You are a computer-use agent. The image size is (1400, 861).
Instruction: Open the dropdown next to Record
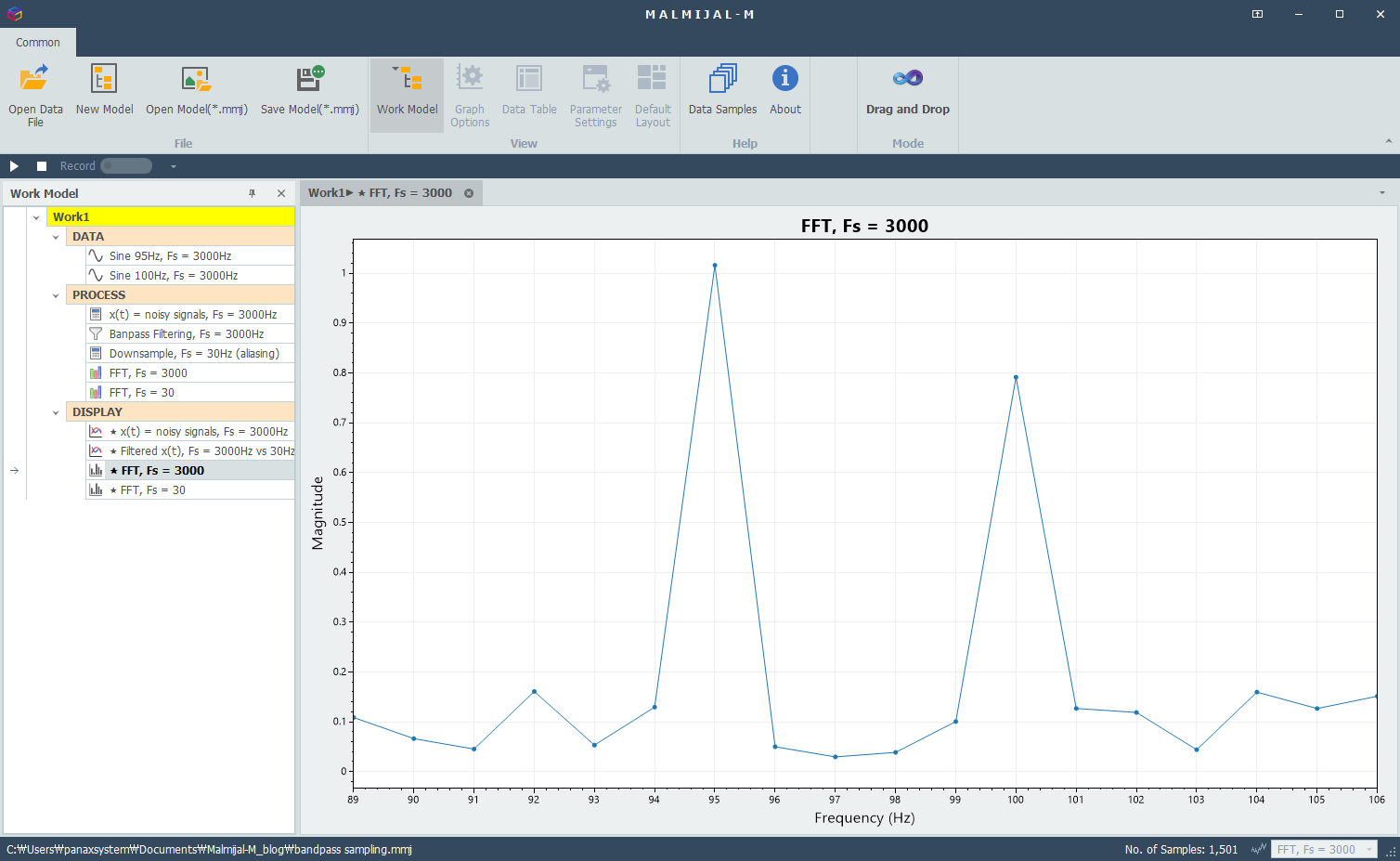coord(173,166)
